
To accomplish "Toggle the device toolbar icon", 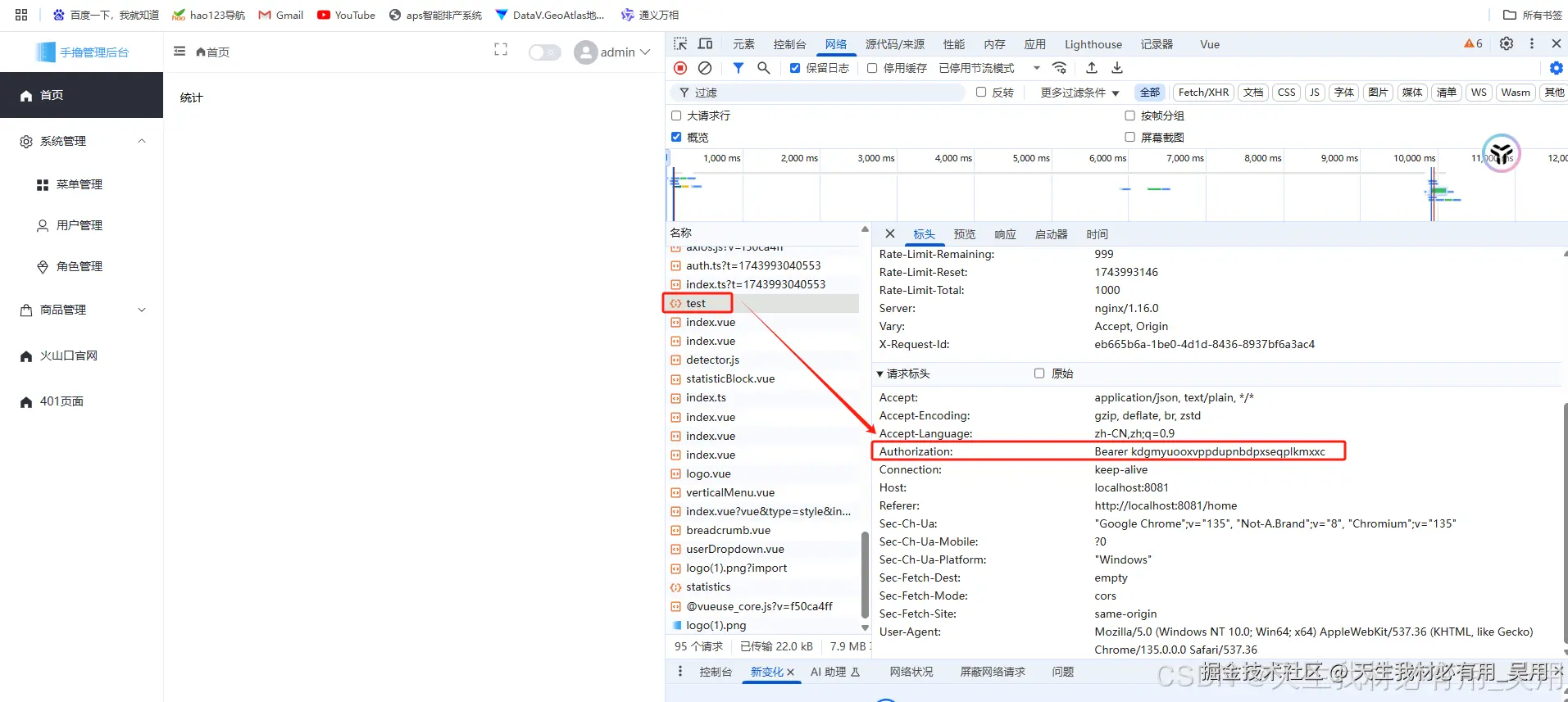I will (705, 44).
